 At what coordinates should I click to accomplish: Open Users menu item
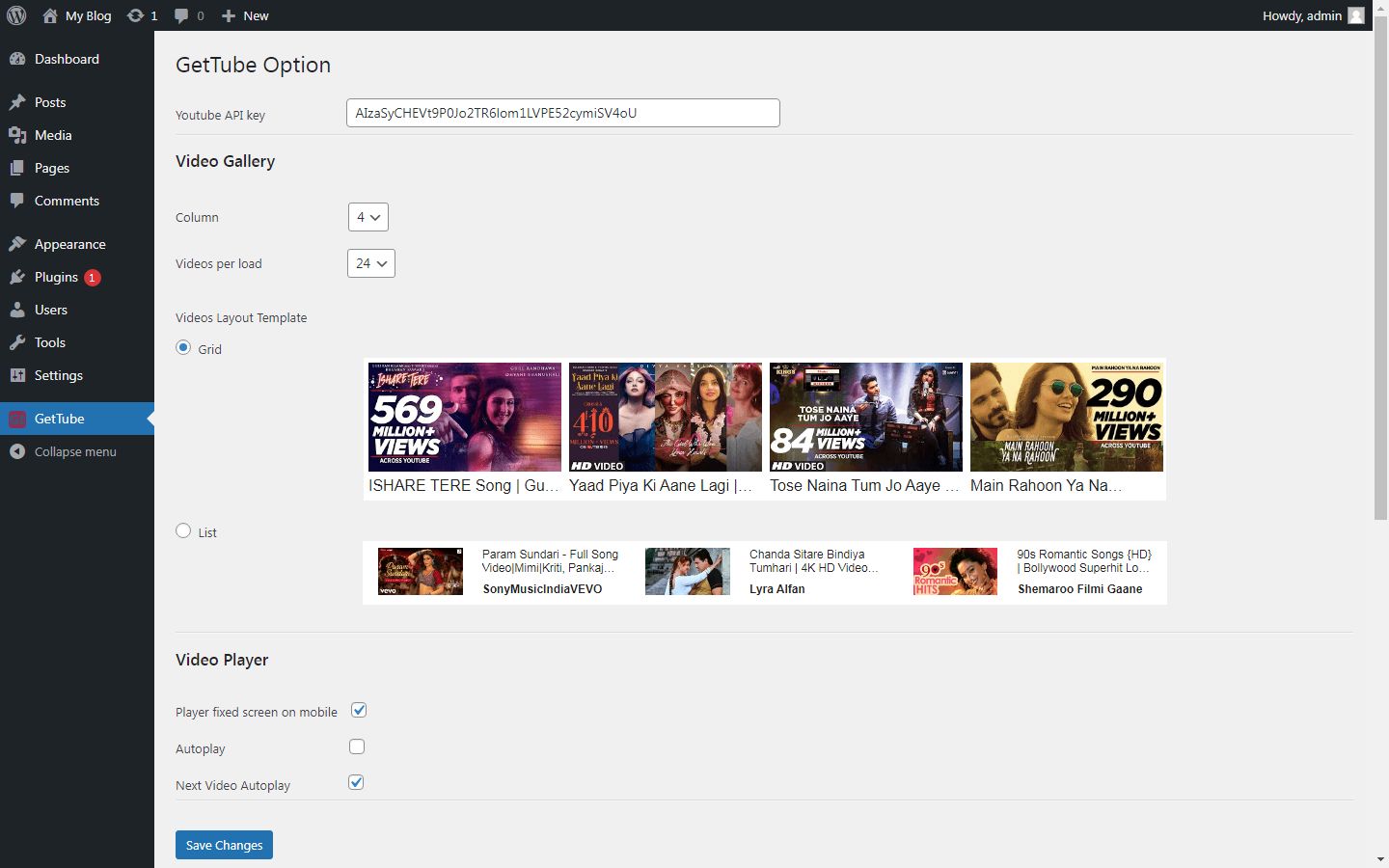(x=51, y=310)
